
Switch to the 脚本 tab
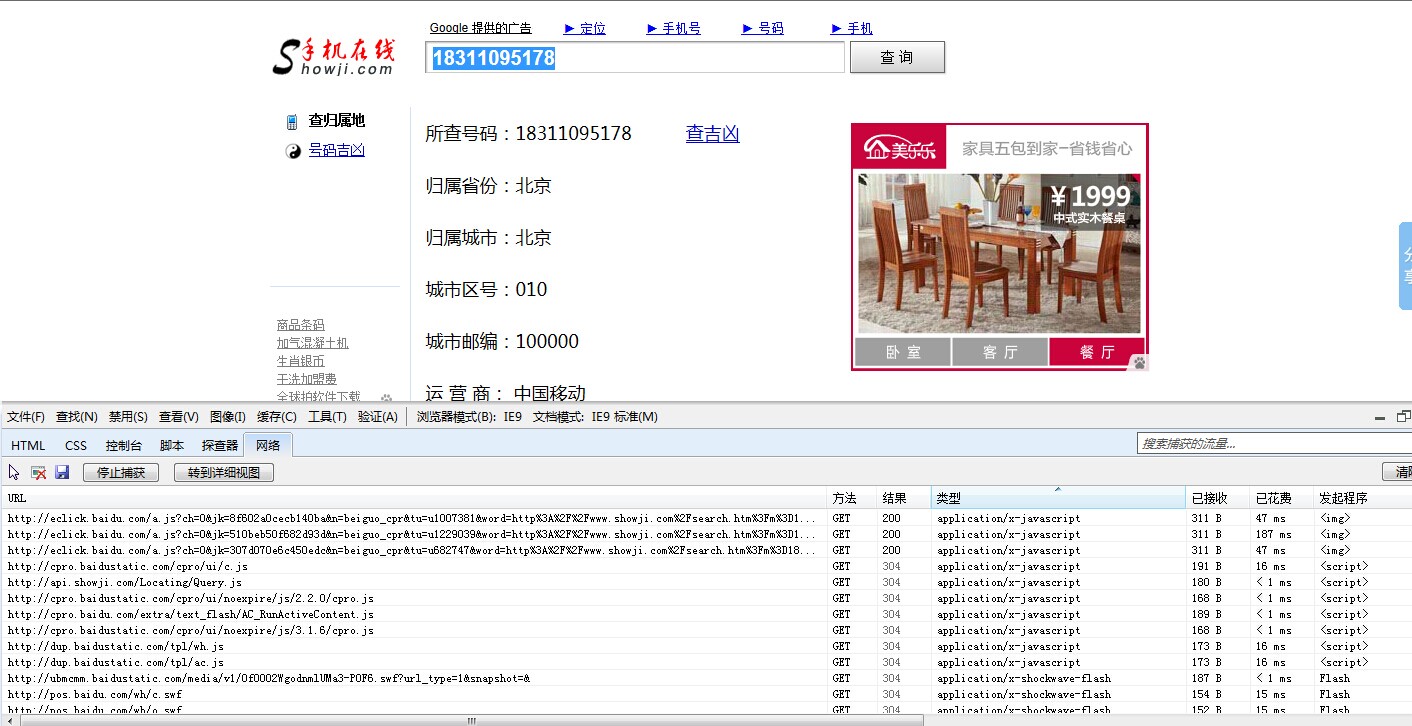(172, 446)
